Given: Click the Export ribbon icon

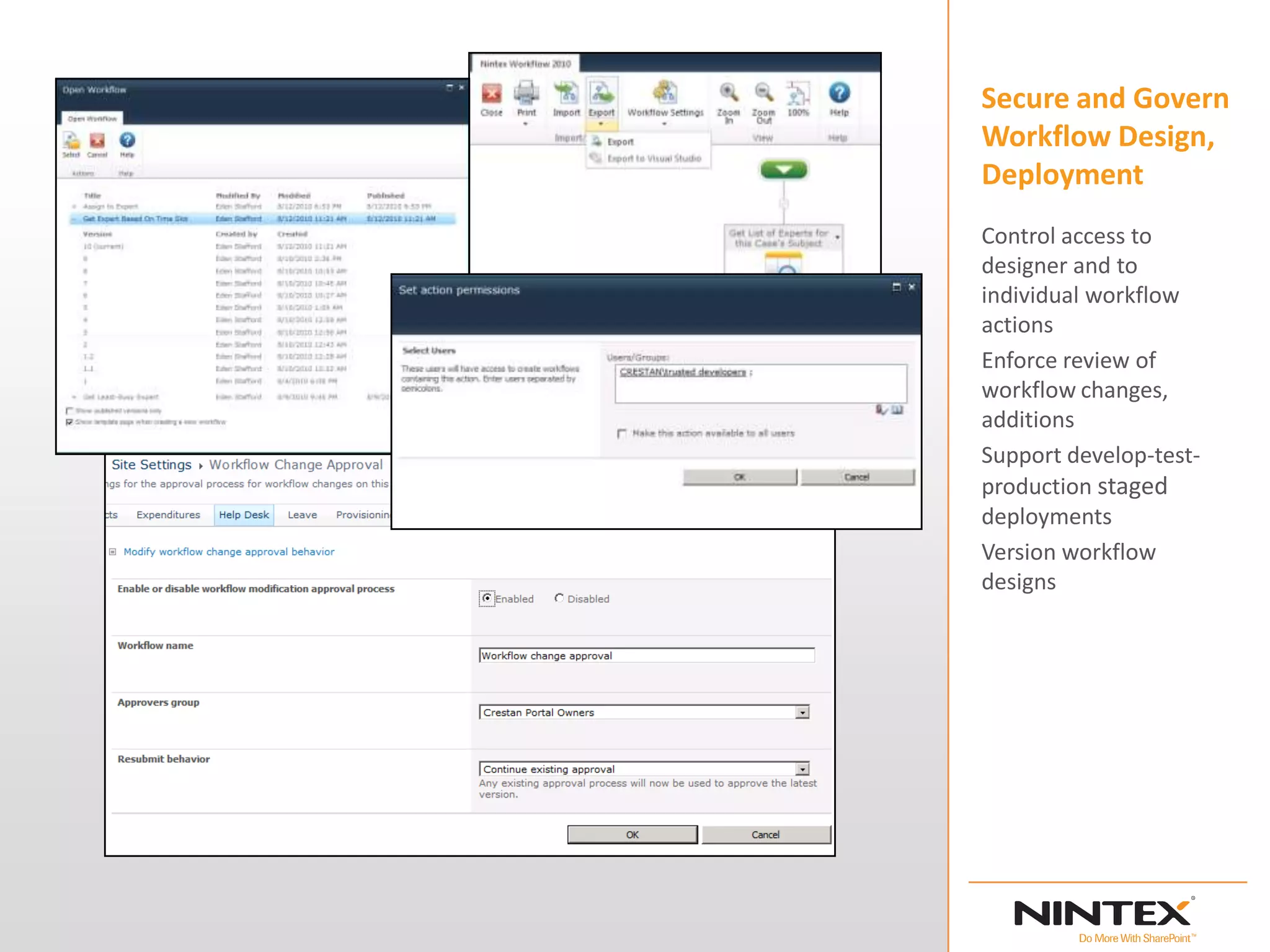Looking at the screenshot, I should (x=602, y=93).
